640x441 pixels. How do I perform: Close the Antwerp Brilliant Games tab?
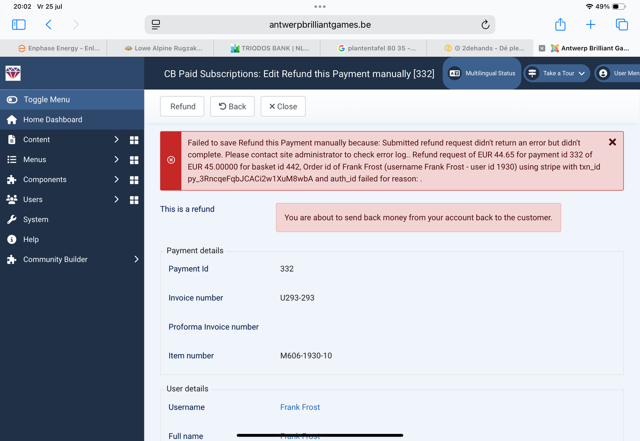[542, 48]
